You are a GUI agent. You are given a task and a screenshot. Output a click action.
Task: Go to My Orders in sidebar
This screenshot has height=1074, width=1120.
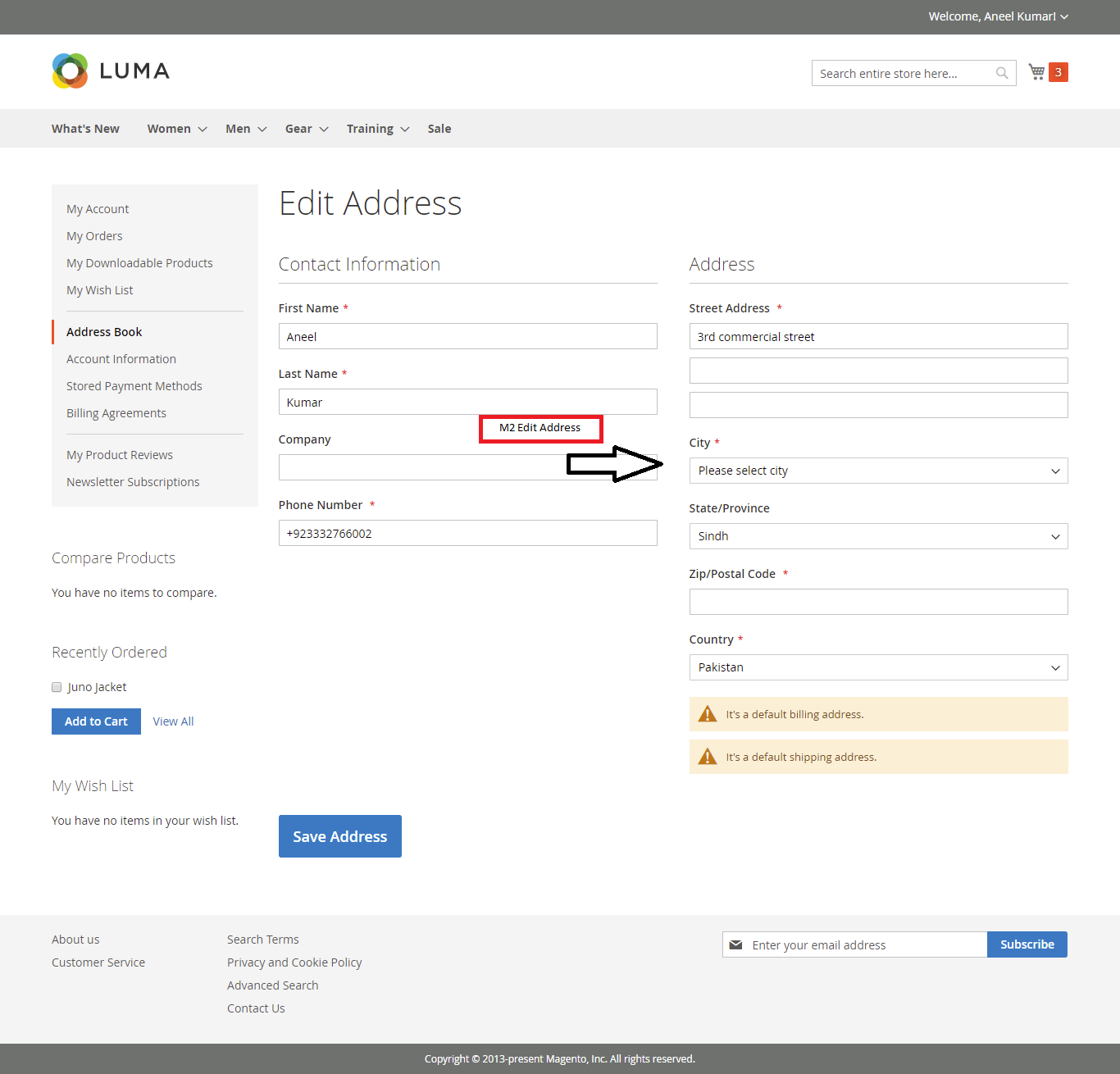tap(94, 236)
